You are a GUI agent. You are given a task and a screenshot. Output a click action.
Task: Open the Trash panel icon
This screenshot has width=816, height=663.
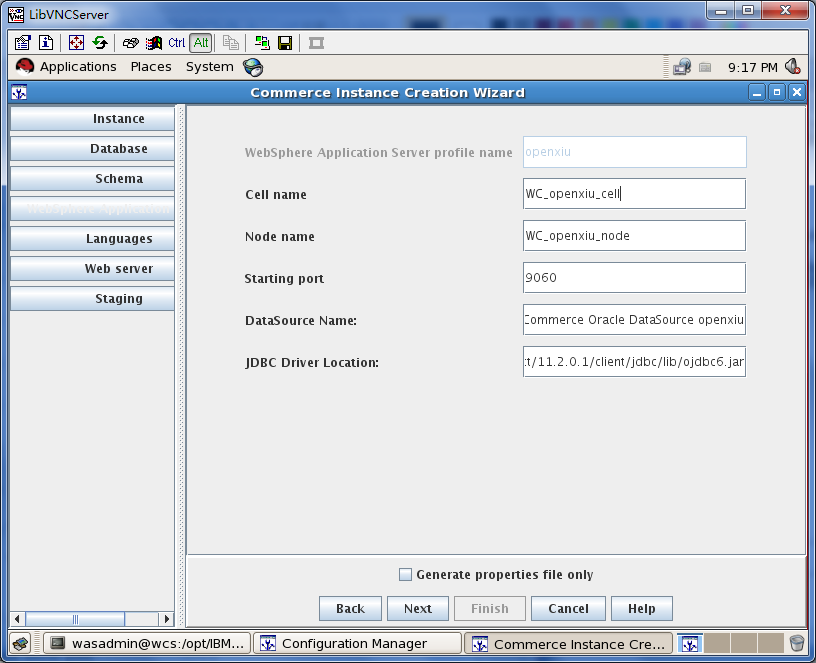pyautogui.click(x=797, y=644)
